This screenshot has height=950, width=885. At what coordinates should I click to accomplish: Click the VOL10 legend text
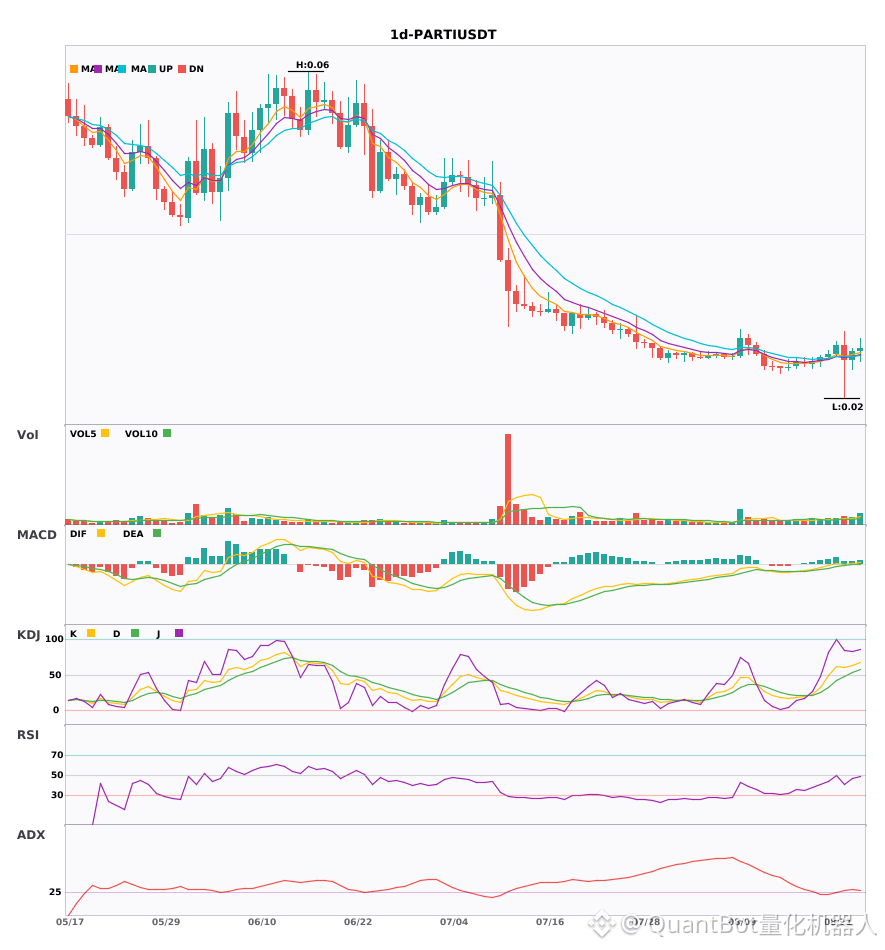141,434
